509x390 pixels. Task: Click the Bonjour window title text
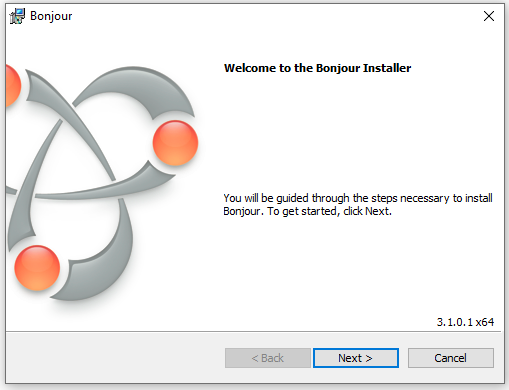[51, 16]
